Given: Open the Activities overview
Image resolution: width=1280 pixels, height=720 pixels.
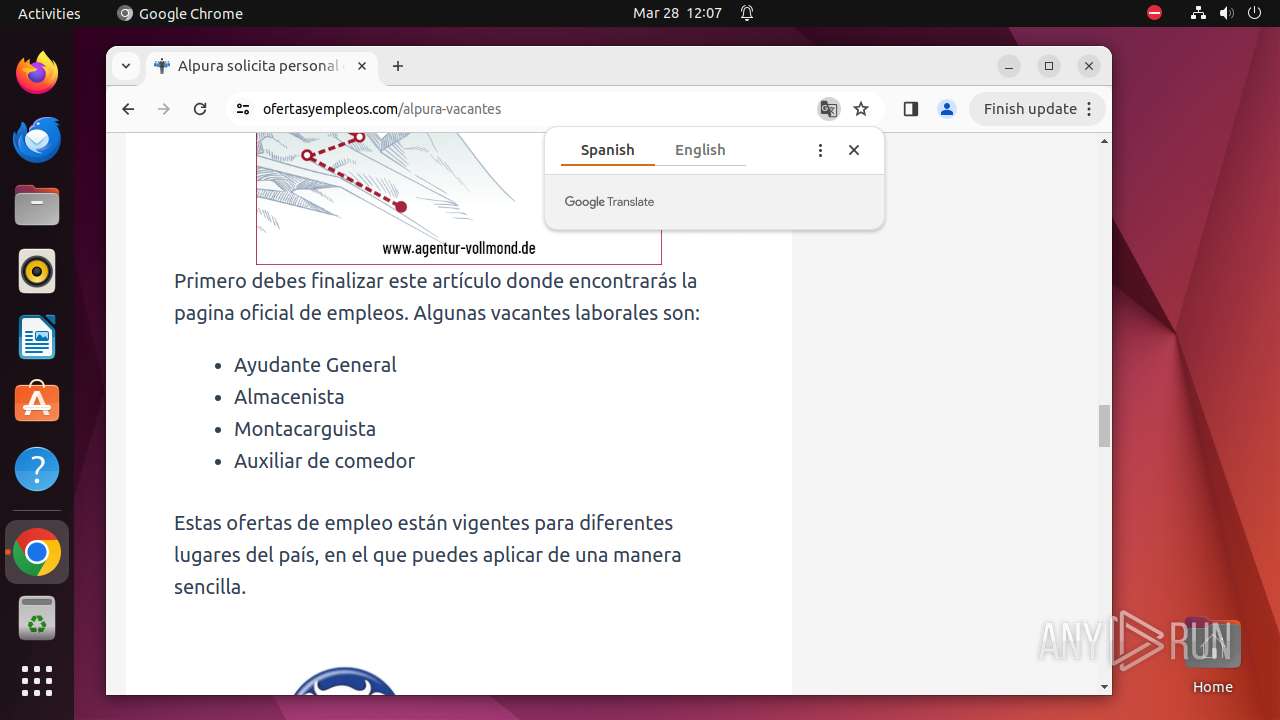Looking at the screenshot, I should pos(49,13).
